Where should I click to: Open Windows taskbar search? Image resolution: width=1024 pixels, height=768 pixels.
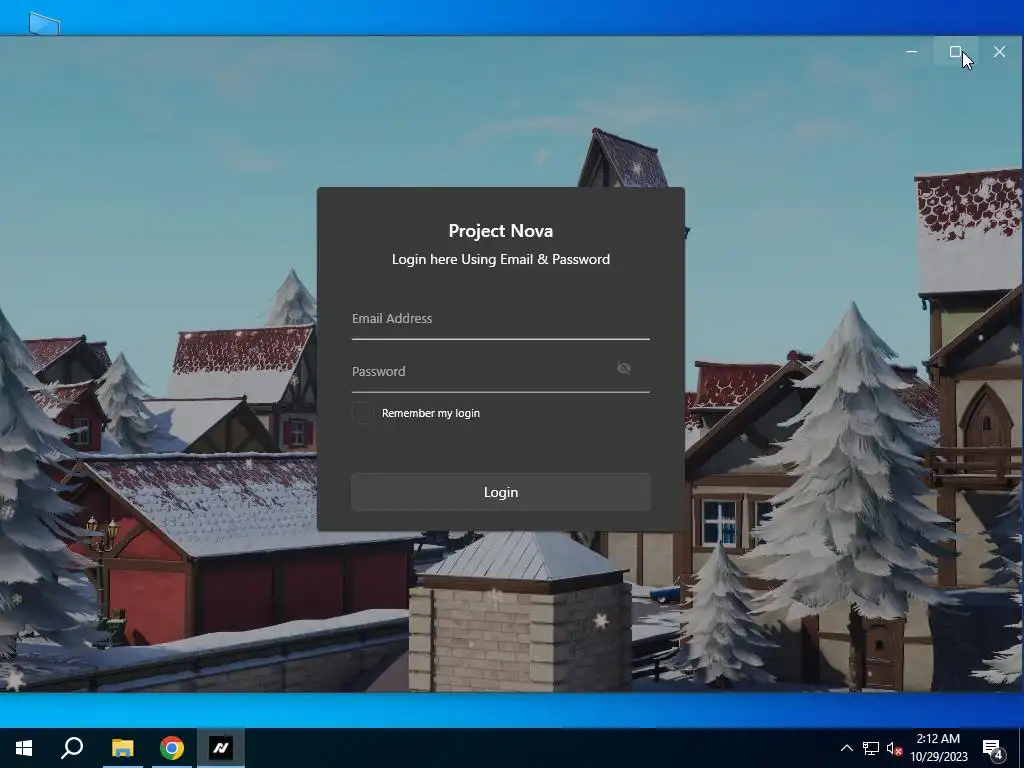72,748
